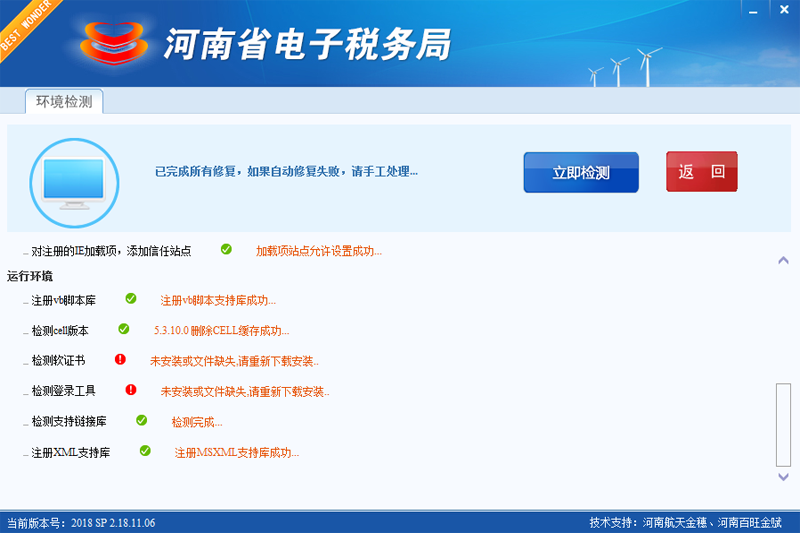Select the 检测cell版本 item
The image size is (800, 533).
pyautogui.click(x=60, y=331)
